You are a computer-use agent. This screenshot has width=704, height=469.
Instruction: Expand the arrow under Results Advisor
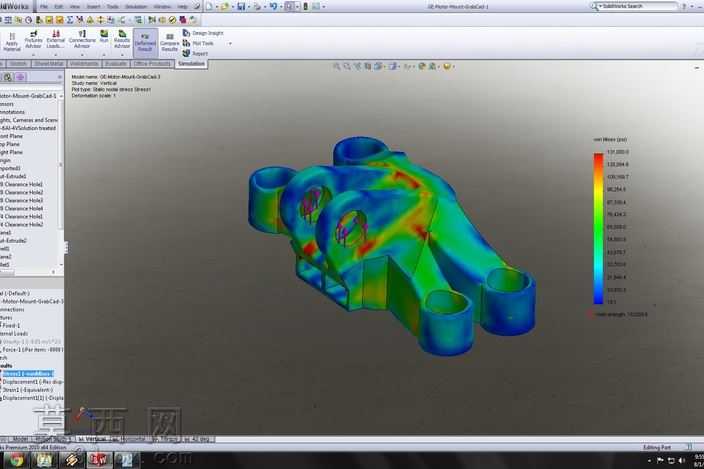[122, 55]
